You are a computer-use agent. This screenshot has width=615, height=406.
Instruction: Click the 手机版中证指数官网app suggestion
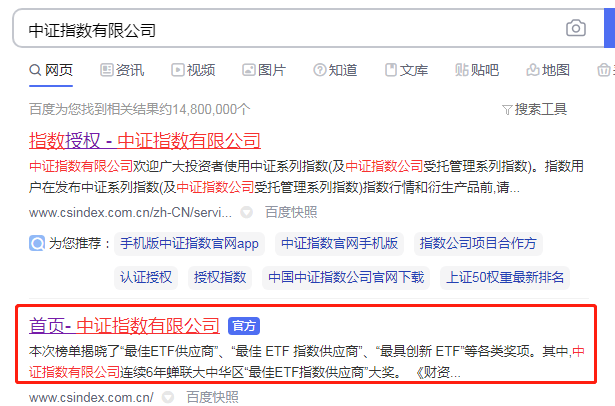tap(189, 243)
